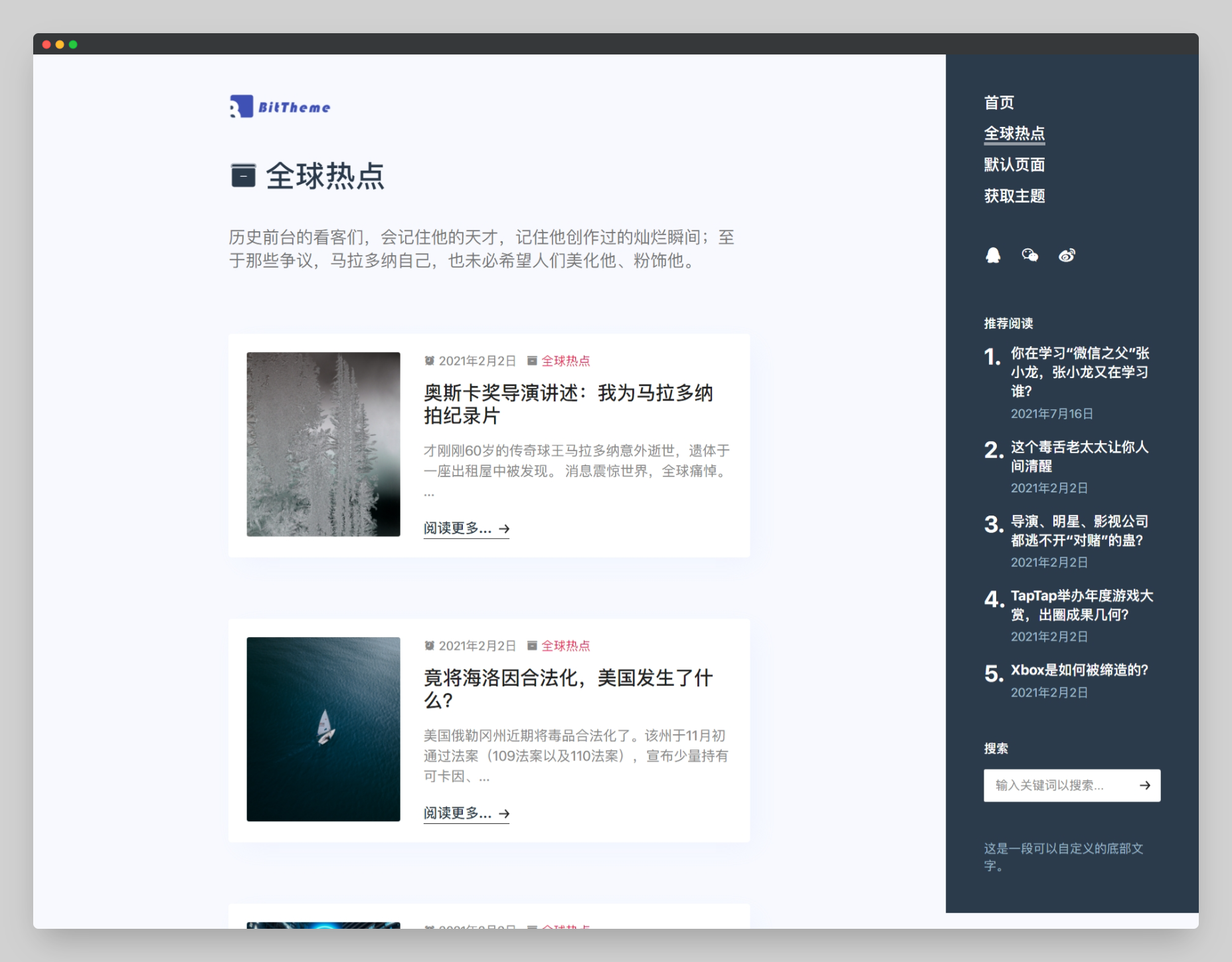Open 获取主题 from the sidebar menu
Image resolution: width=1232 pixels, height=962 pixels.
[x=1014, y=196]
